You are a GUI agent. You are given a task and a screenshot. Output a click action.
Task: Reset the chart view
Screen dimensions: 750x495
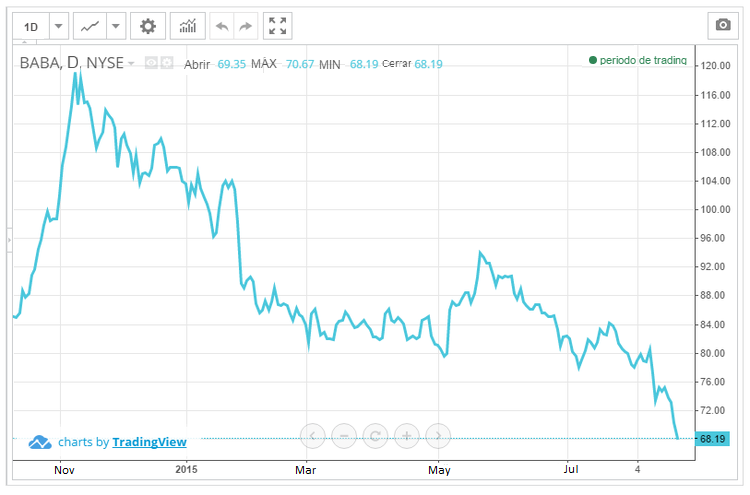pyautogui.click(x=375, y=435)
